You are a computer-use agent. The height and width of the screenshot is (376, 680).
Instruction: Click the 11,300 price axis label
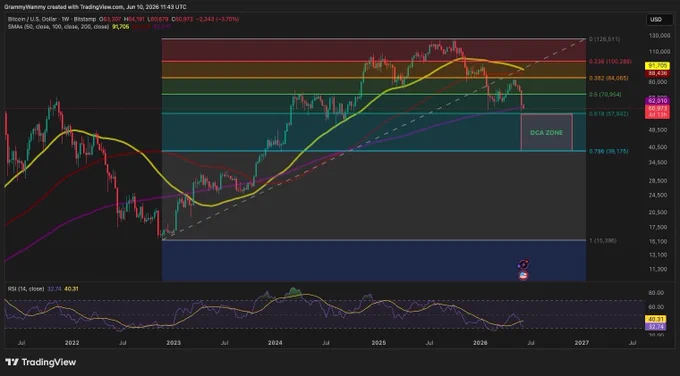point(659,269)
